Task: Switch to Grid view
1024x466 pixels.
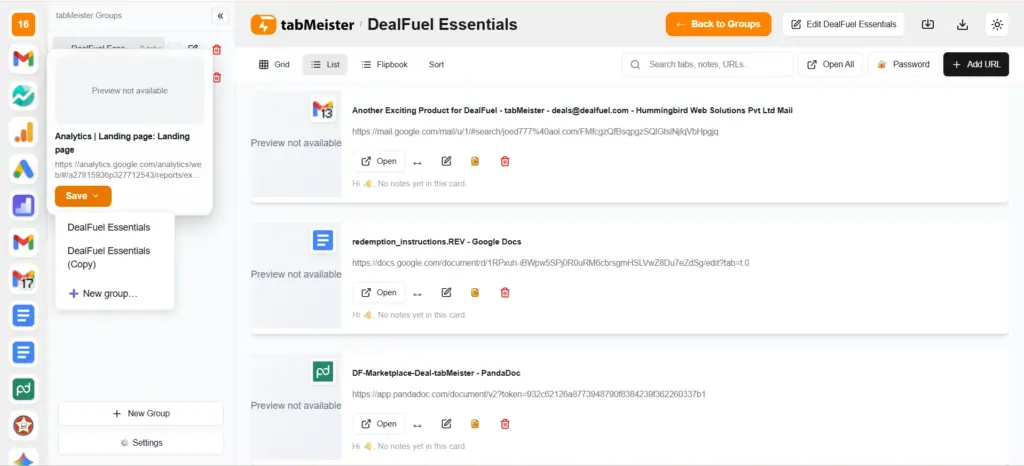Action: coord(274,64)
